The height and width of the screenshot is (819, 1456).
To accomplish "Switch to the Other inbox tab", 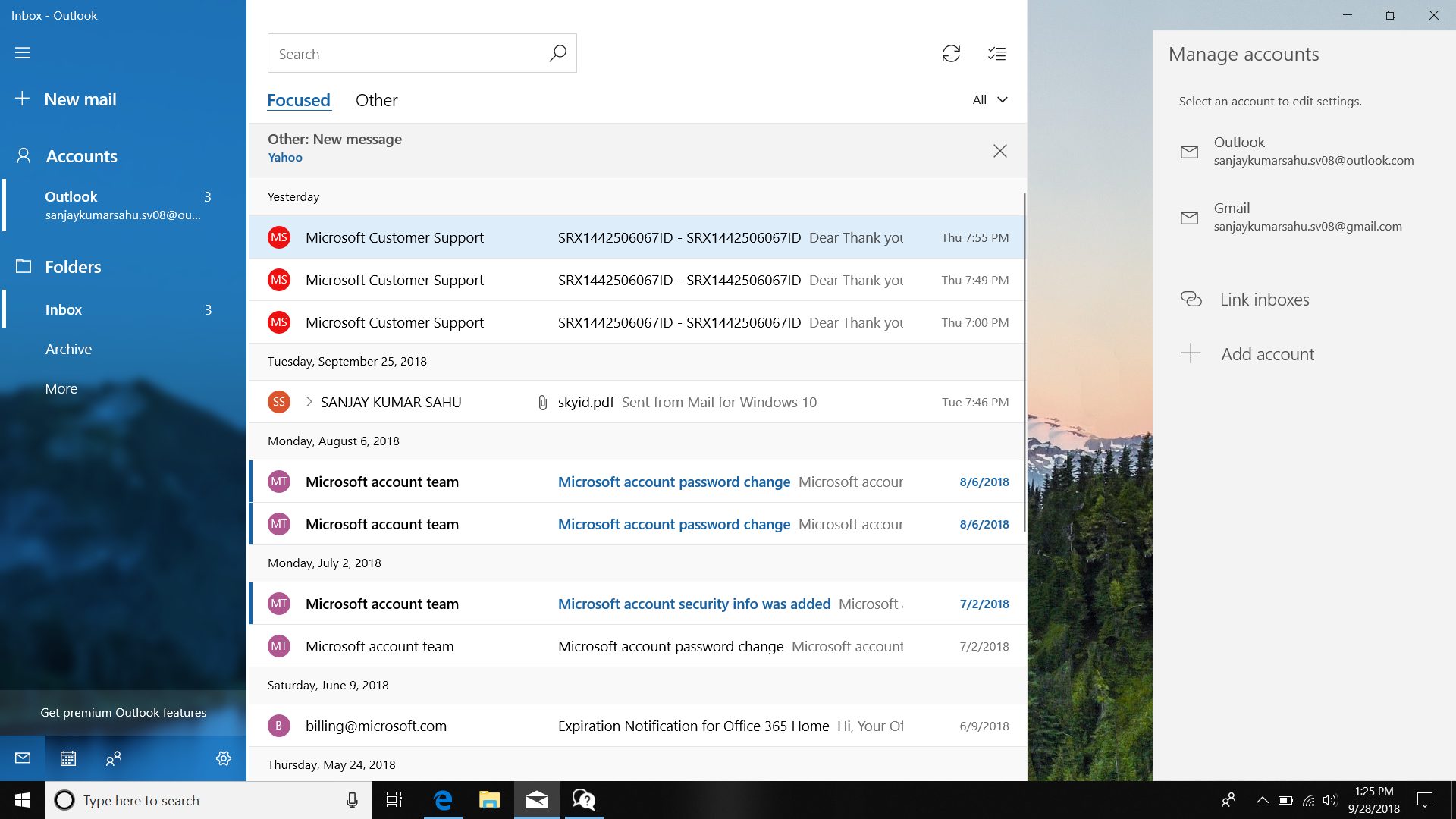I will 377,99.
